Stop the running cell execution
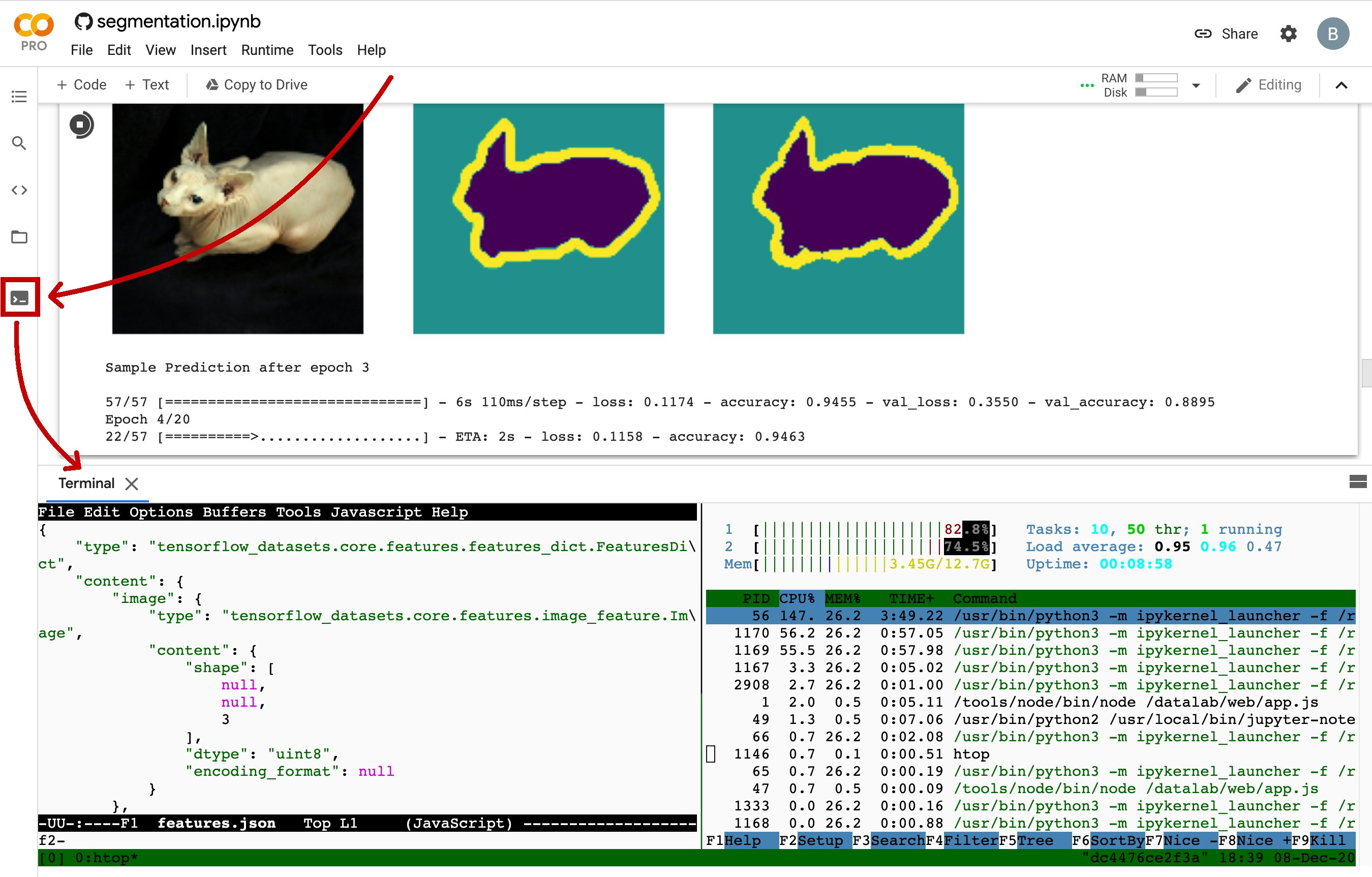 (81, 124)
